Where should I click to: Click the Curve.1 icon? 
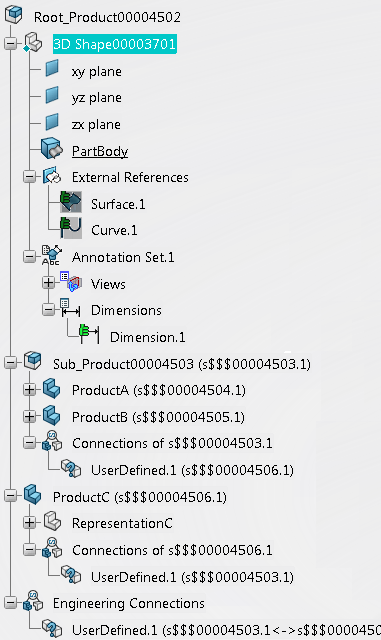point(71,228)
